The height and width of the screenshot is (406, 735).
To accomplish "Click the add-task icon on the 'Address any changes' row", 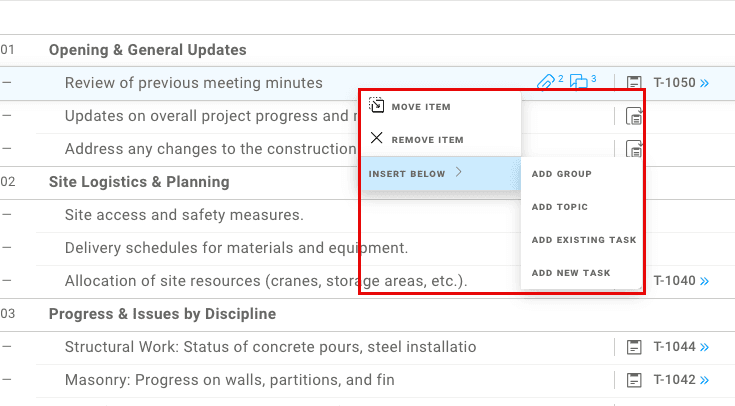I will [x=634, y=149].
